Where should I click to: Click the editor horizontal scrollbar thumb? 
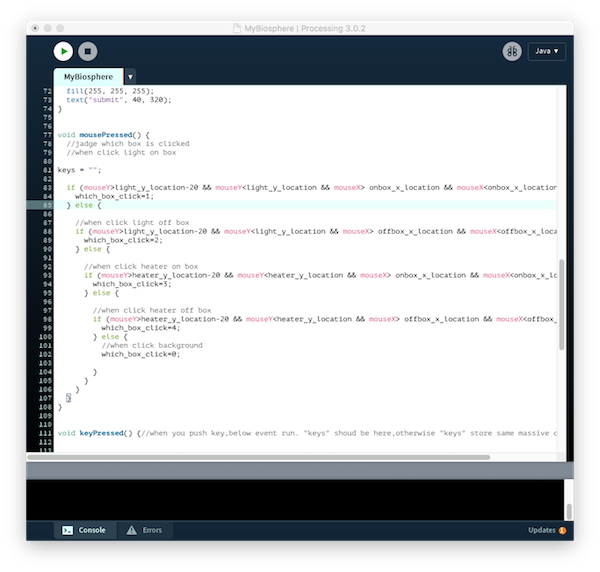259,457
